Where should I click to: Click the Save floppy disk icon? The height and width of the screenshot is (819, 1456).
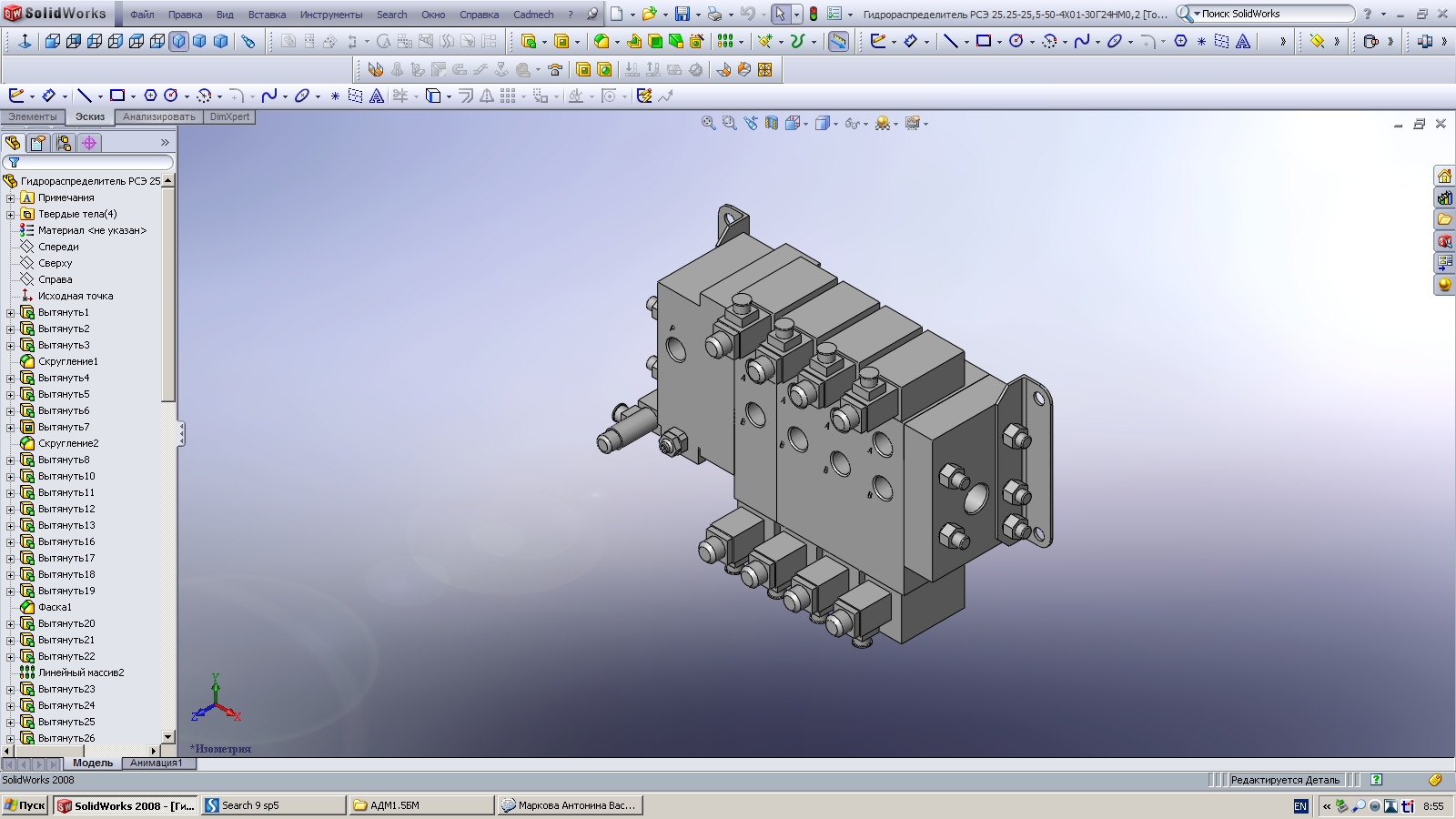coord(682,14)
